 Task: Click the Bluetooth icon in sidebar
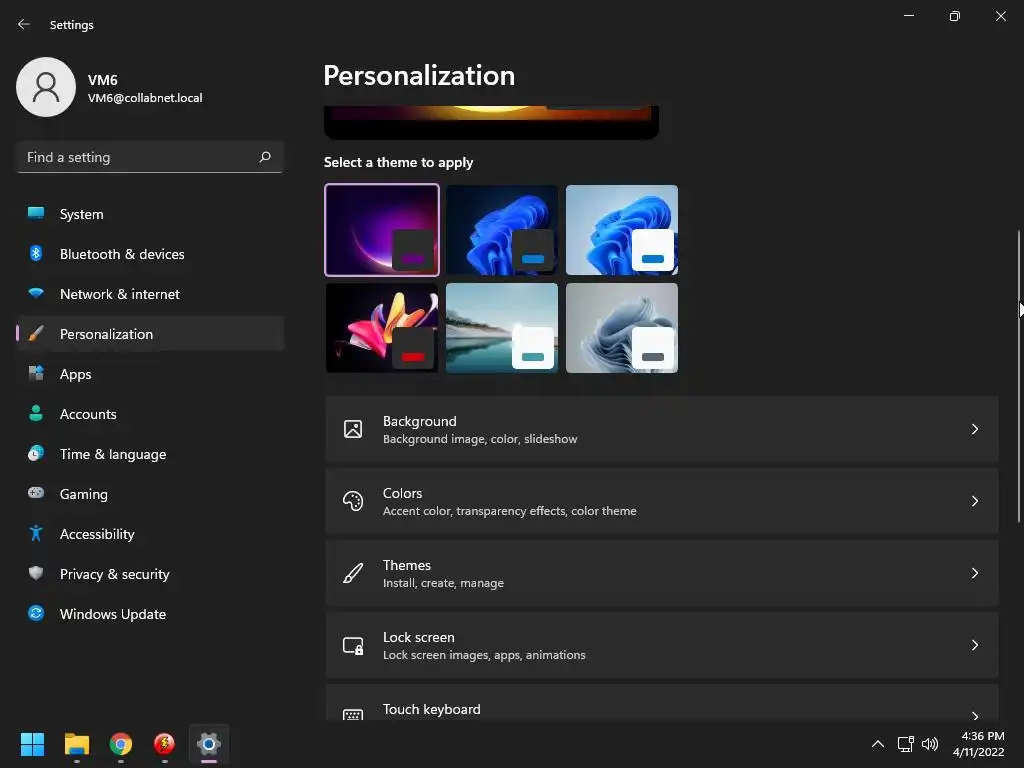pyautogui.click(x=36, y=253)
